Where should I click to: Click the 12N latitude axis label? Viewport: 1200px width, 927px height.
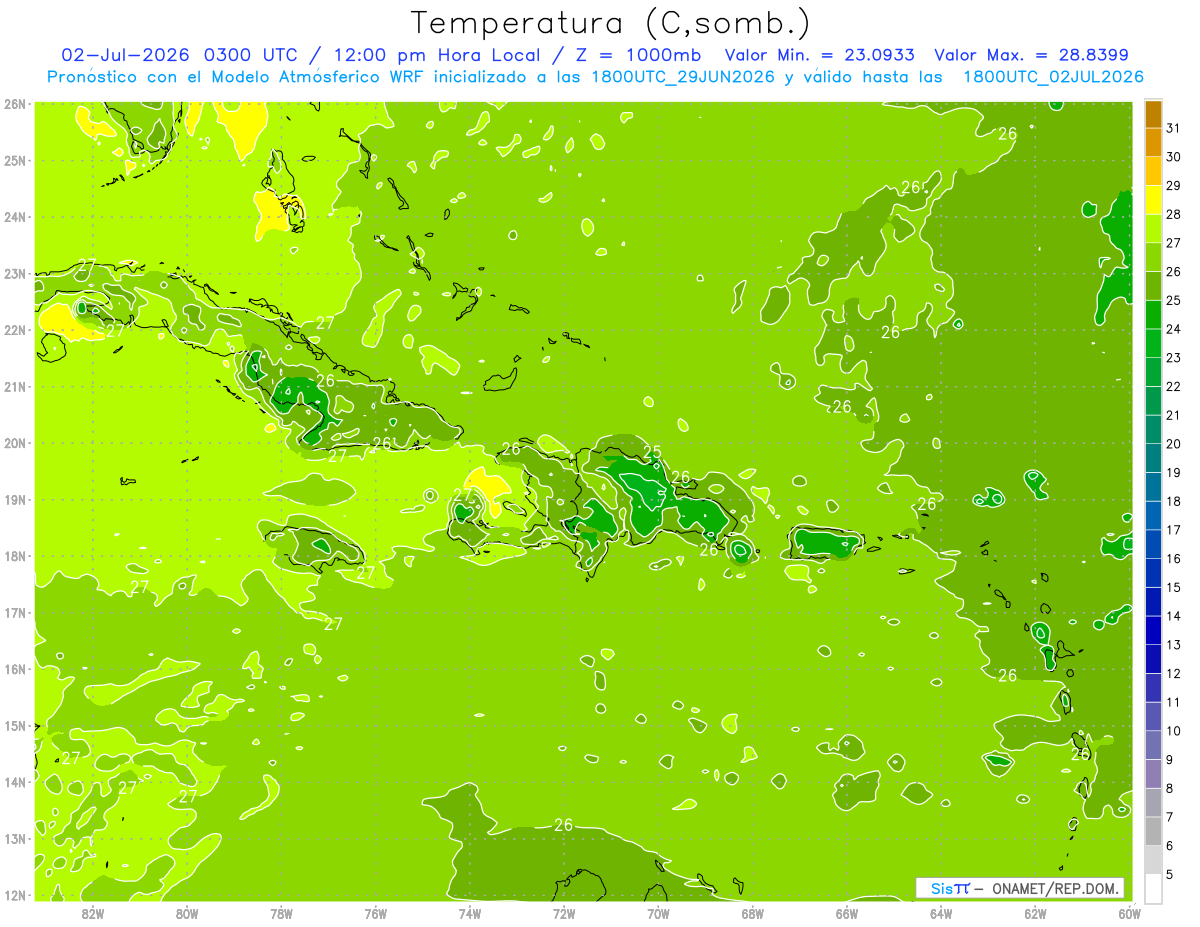[15, 895]
